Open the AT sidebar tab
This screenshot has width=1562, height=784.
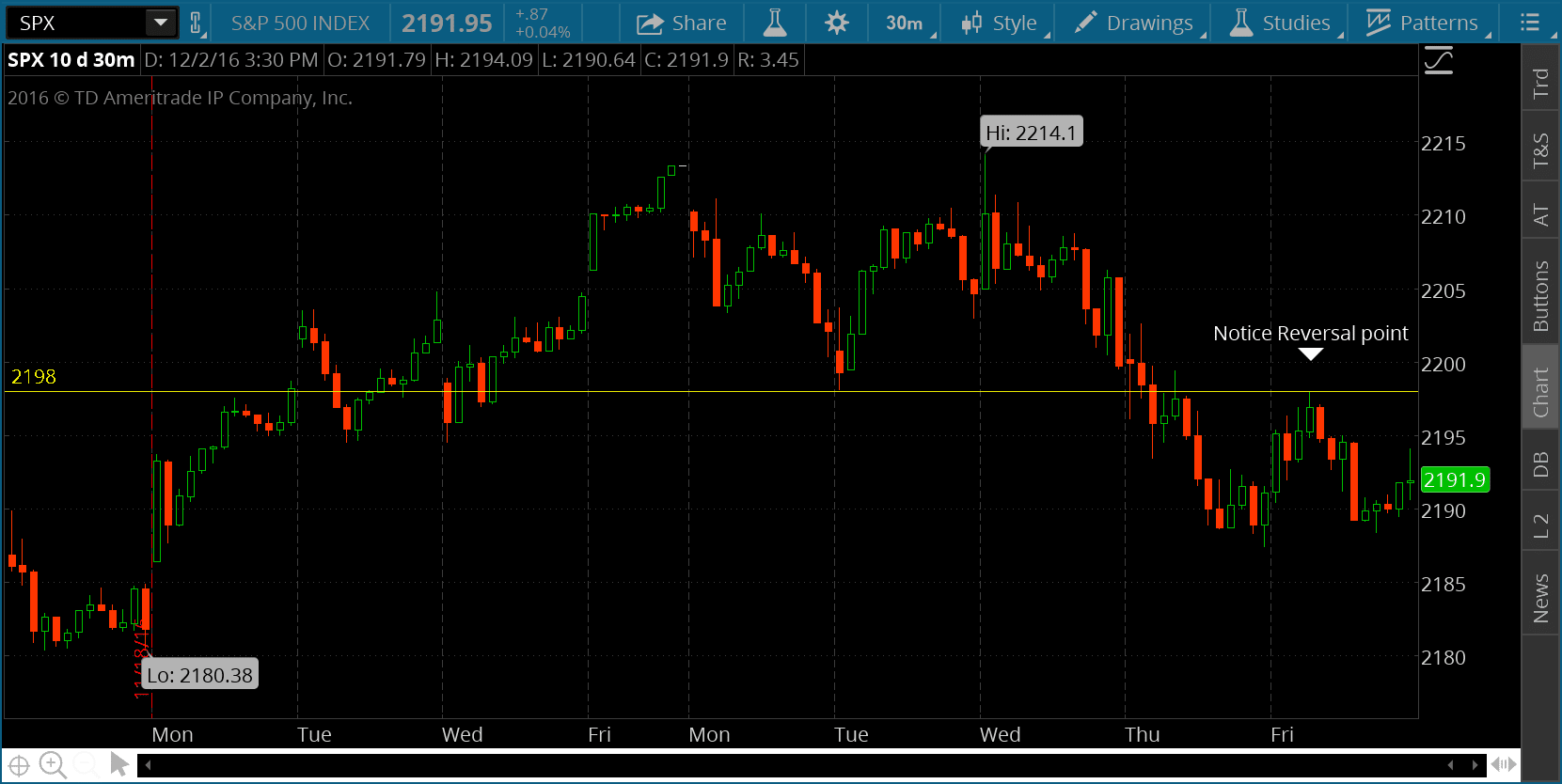coord(1540,215)
